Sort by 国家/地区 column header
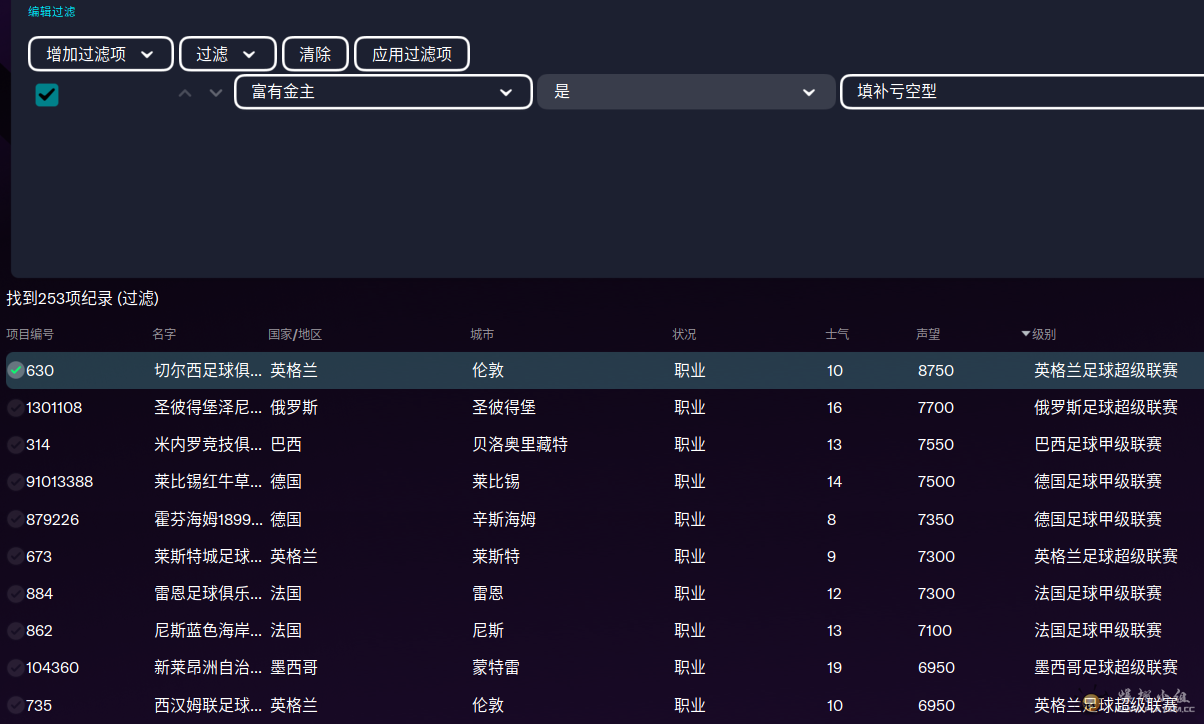Viewport: 1204px width, 724px height. click(x=295, y=334)
